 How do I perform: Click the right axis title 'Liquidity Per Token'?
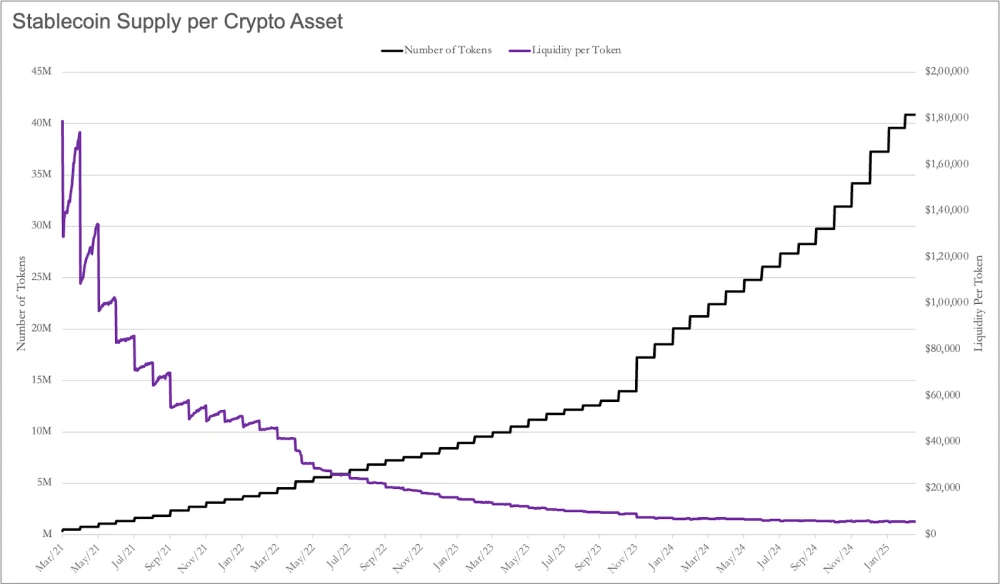[979, 303]
